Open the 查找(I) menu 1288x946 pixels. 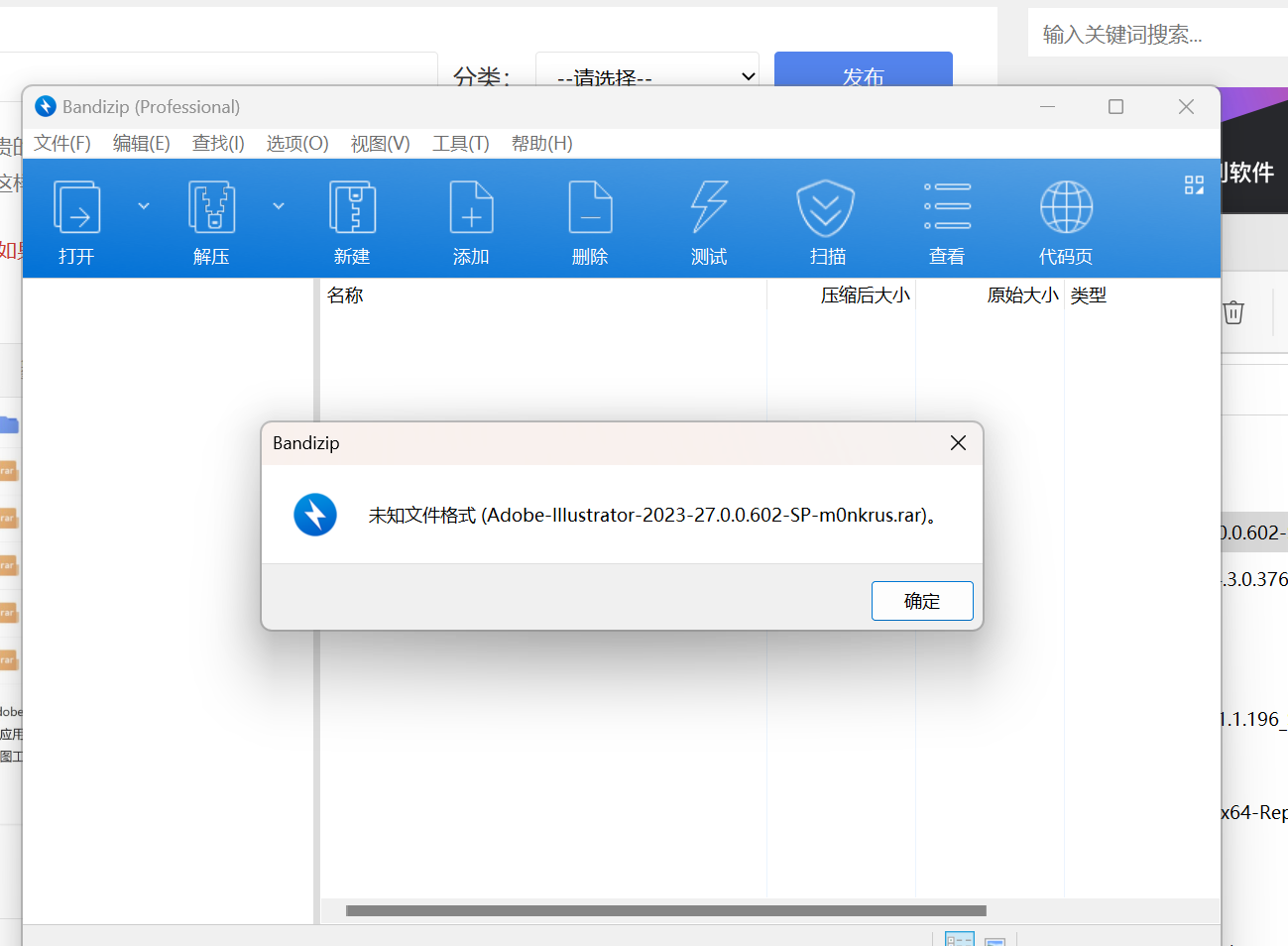coord(218,144)
